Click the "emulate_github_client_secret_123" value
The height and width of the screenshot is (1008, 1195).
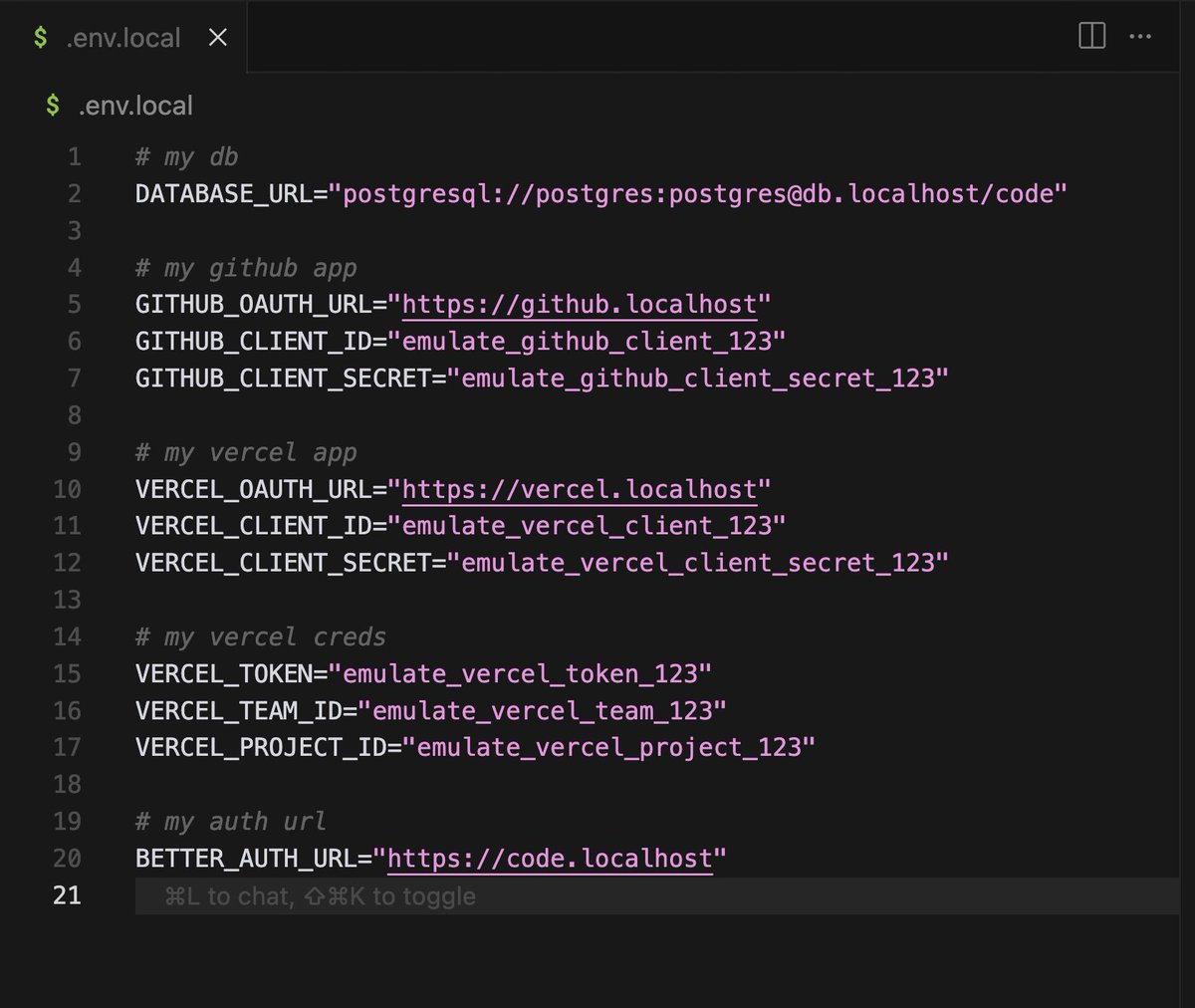698,378
